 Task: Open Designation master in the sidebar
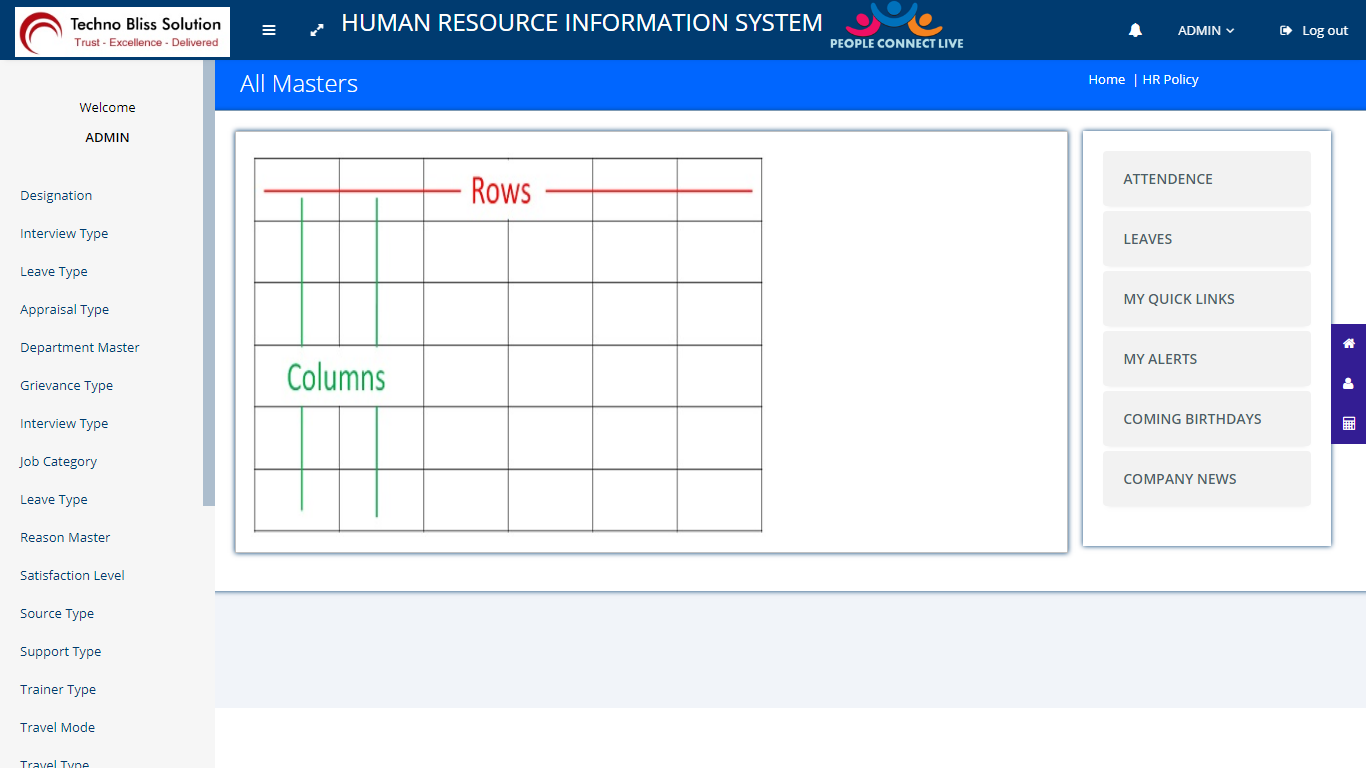pos(56,196)
